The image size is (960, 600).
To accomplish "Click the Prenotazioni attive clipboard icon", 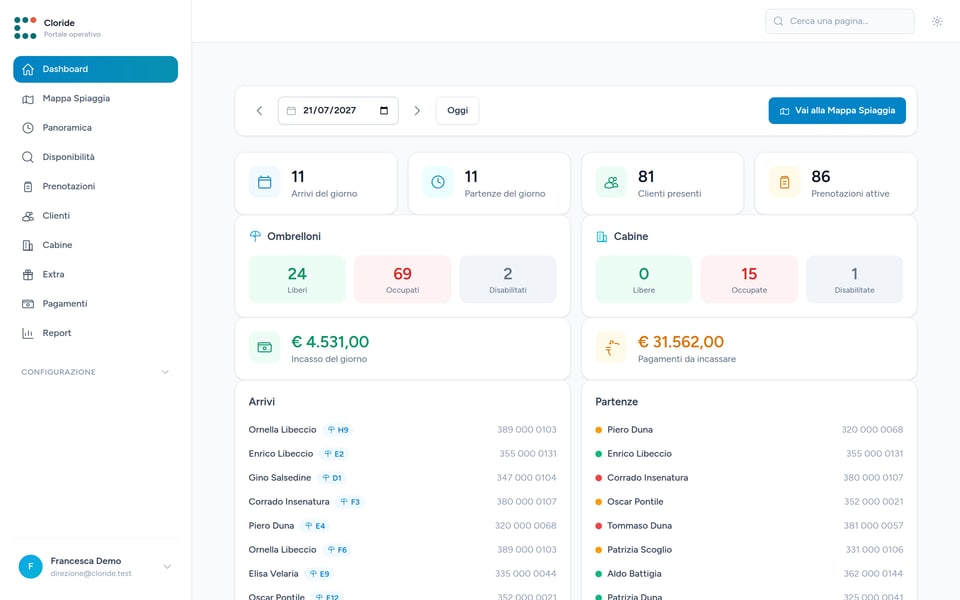I will pyautogui.click(x=784, y=182).
